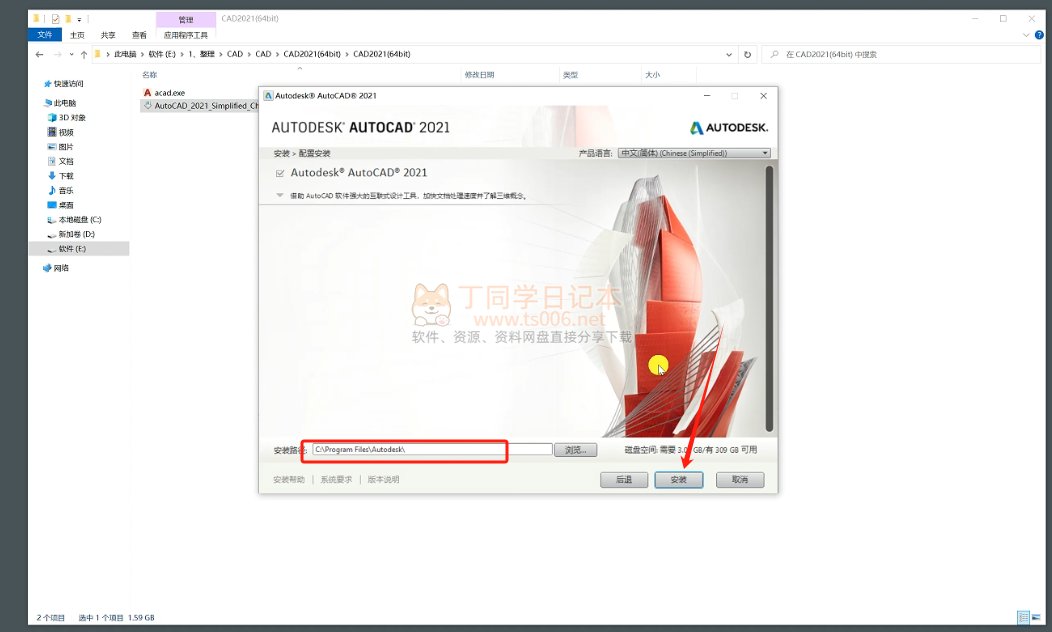The height and width of the screenshot is (632, 1052).
Task: Minimize the AutoCAD installer dialog
Action: (x=706, y=96)
